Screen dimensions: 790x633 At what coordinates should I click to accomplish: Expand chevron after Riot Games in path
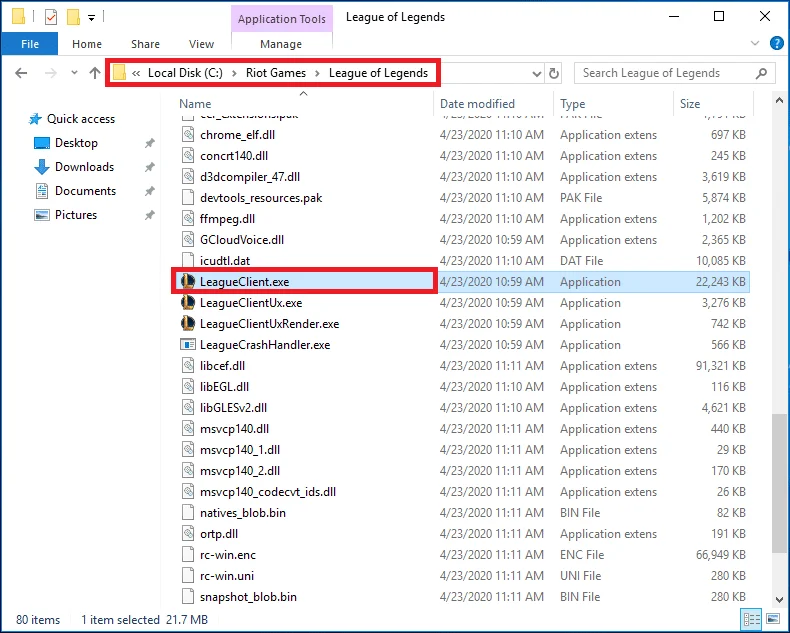click(x=317, y=73)
